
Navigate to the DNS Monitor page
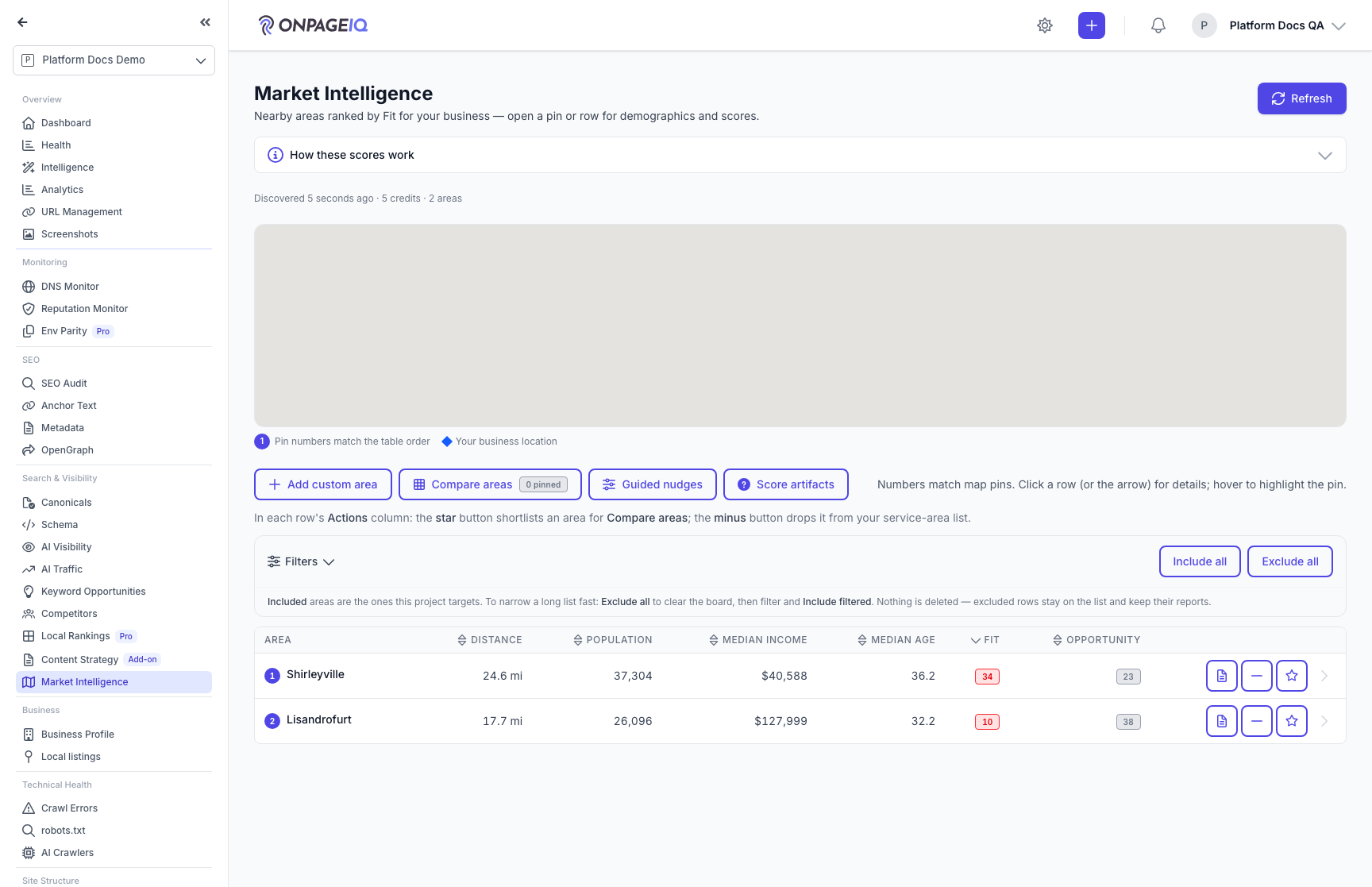pyautogui.click(x=70, y=287)
